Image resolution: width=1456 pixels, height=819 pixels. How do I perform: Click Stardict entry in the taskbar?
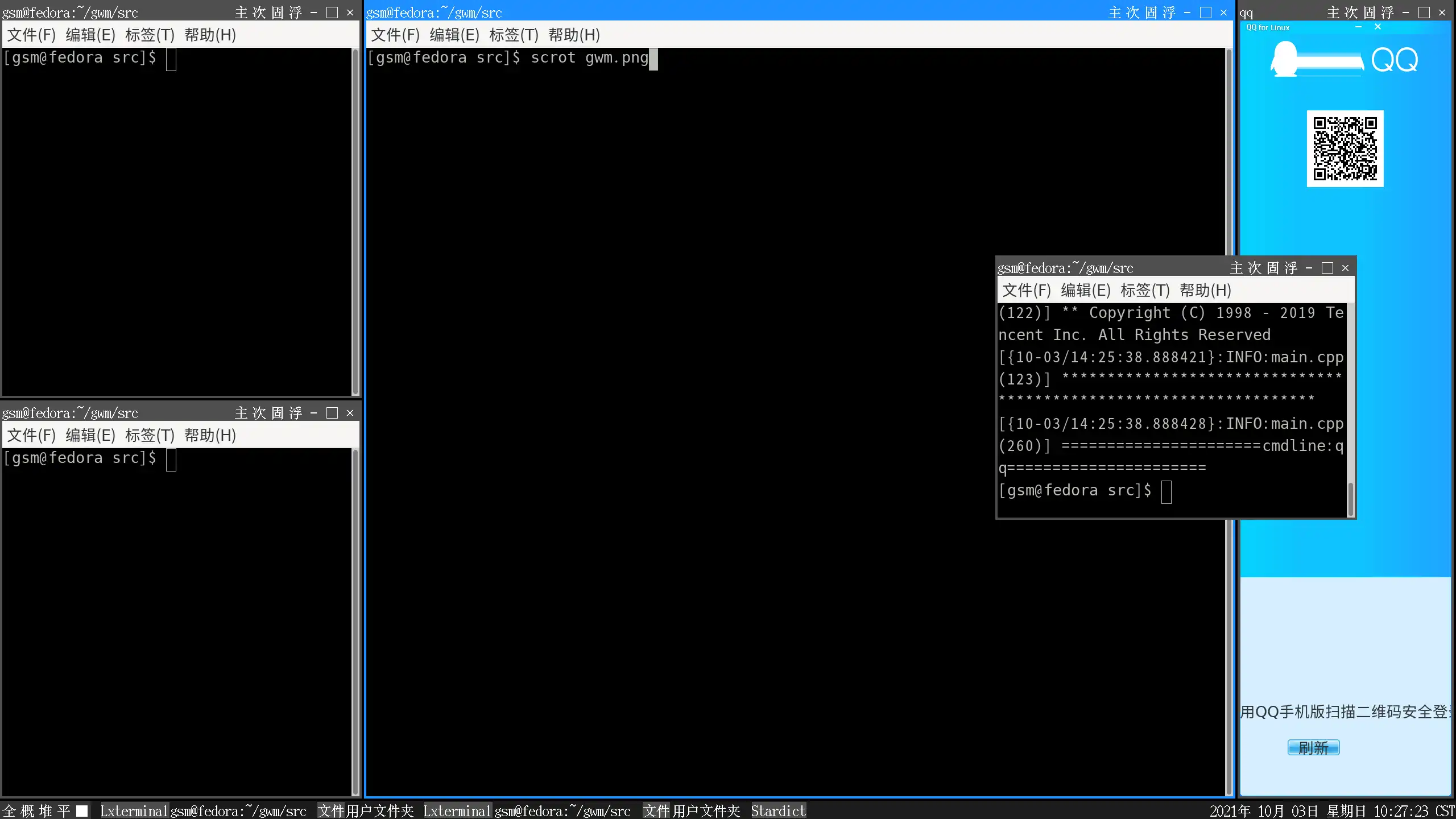pos(778,811)
